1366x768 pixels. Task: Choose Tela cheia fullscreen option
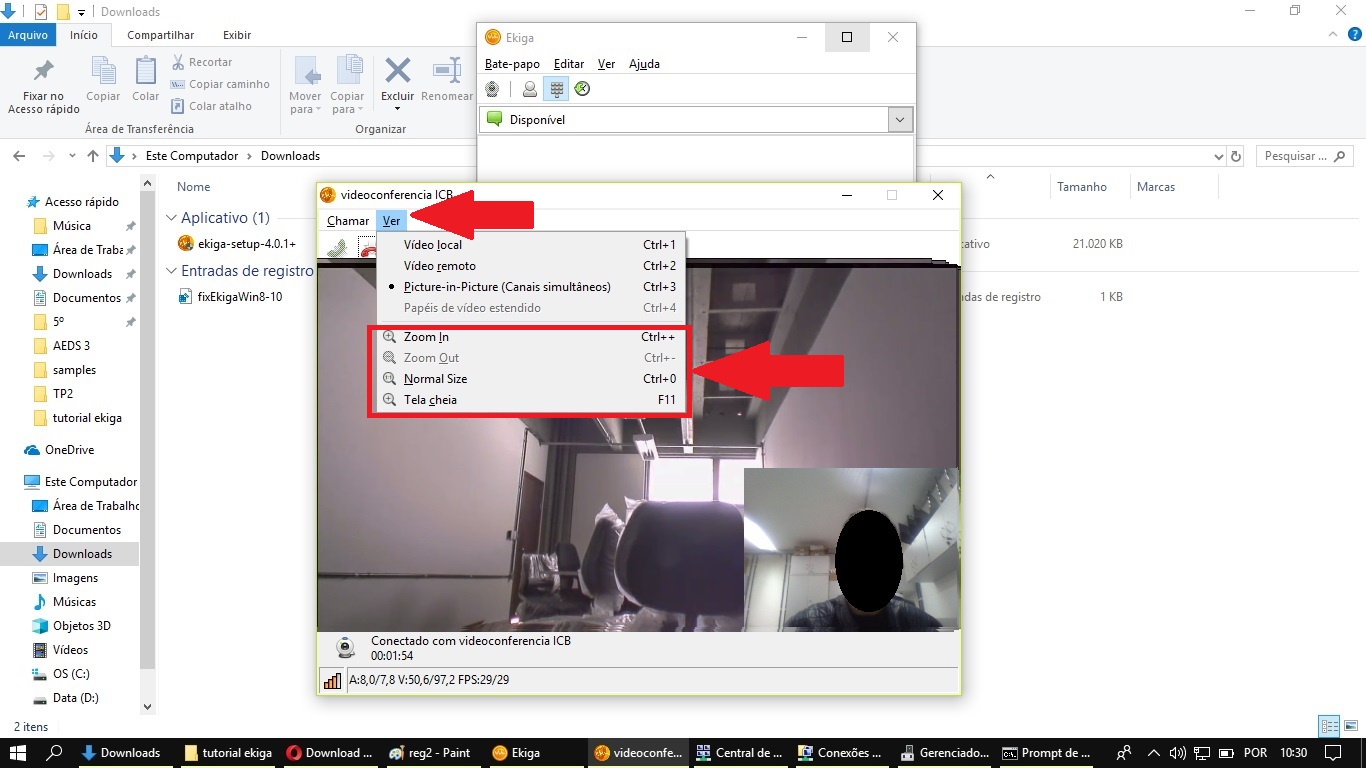(430, 400)
